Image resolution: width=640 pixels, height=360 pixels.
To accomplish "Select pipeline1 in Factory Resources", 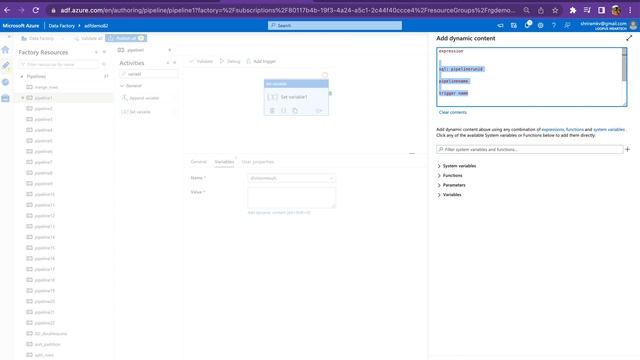I will 43,98.
